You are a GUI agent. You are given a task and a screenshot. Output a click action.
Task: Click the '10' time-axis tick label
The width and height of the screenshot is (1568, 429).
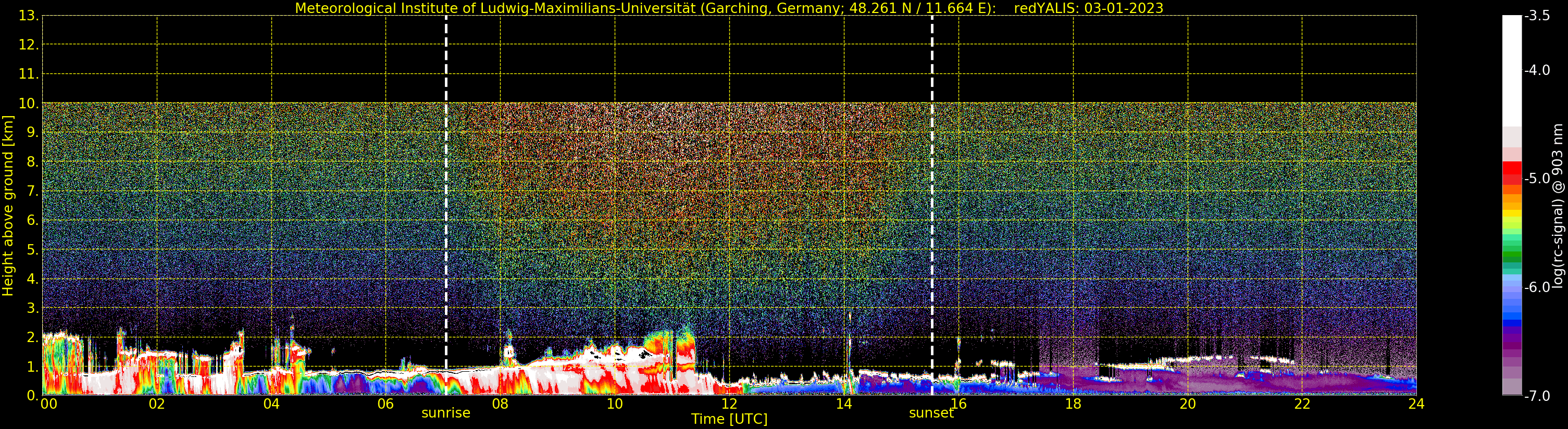(615, 403)
